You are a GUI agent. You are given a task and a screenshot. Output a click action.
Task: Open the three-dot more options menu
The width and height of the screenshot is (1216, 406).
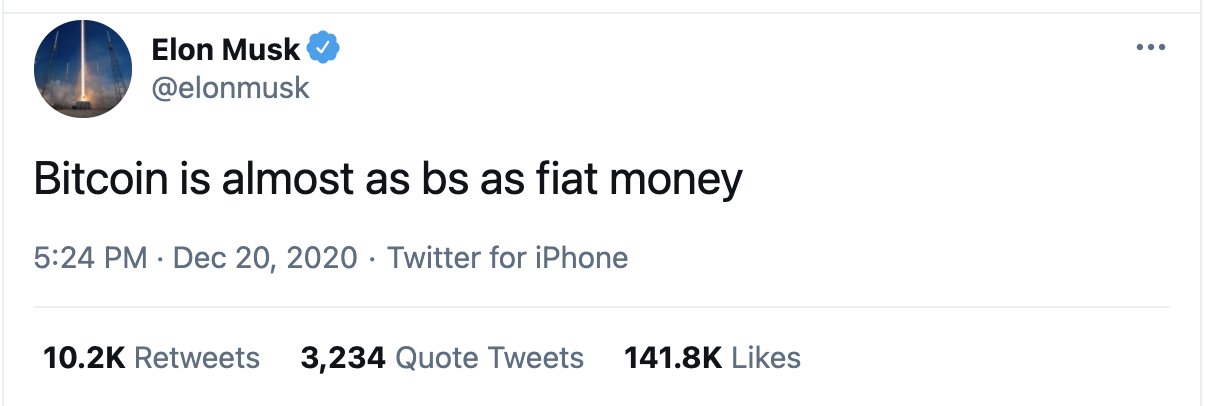[x=1152, y=48]
